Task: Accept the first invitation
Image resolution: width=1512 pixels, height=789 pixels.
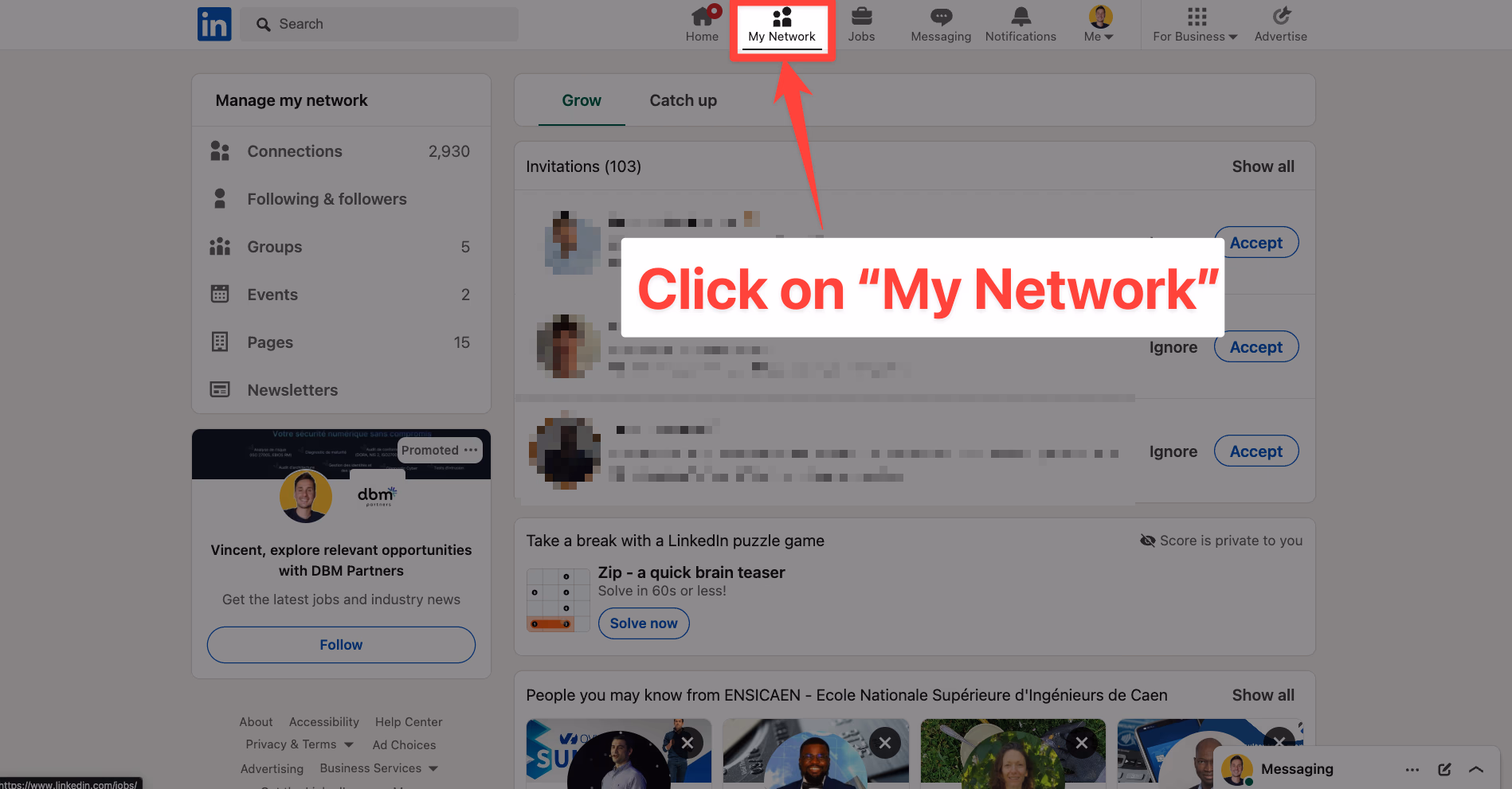Action: 1256,243
